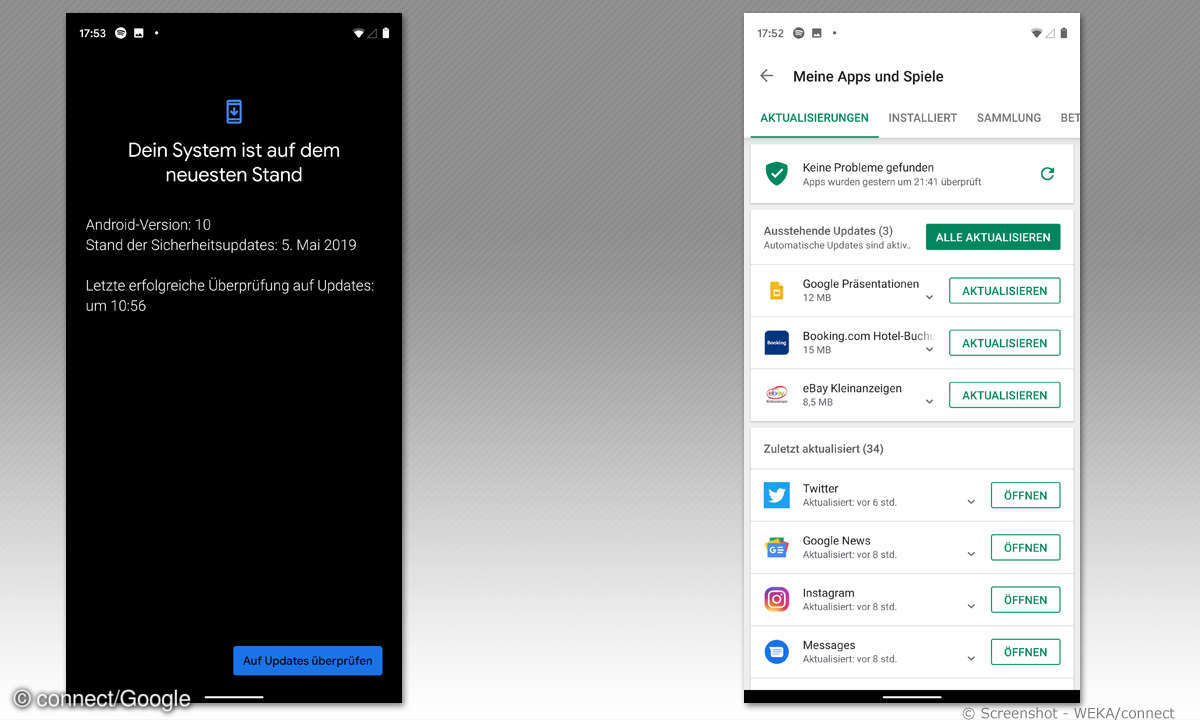This screenshot has height=720, width=1200.
Task: Open the Booking.com app icon
Action: 777,343
